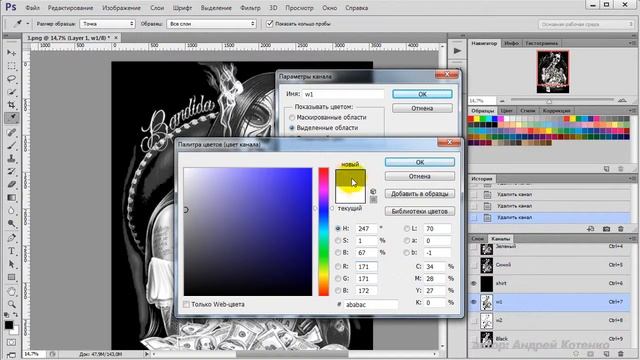Click Отмена in Параметры канала dialog
This screenshot has width=640, height=360.
(422, 108)
